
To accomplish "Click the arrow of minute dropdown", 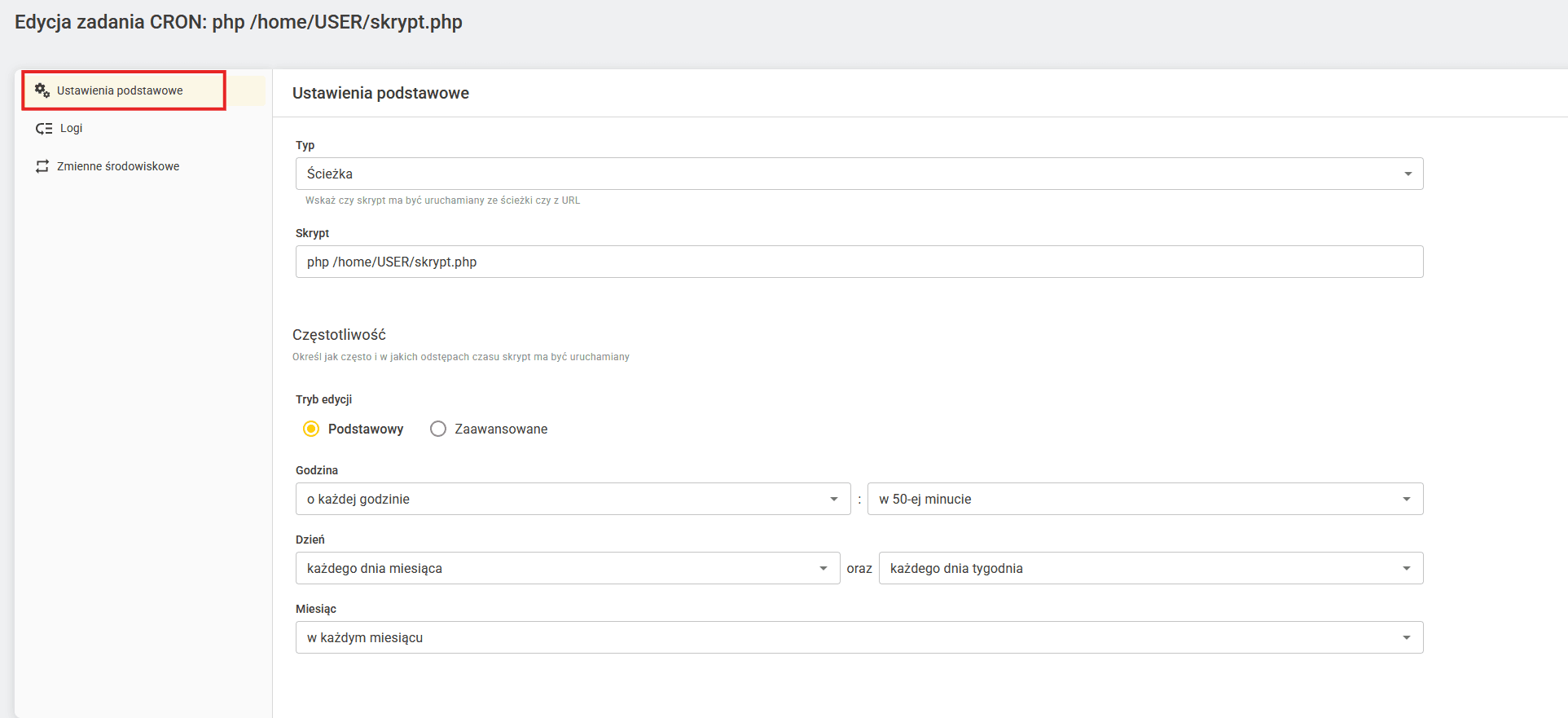I will click(x=1407, y=500).
